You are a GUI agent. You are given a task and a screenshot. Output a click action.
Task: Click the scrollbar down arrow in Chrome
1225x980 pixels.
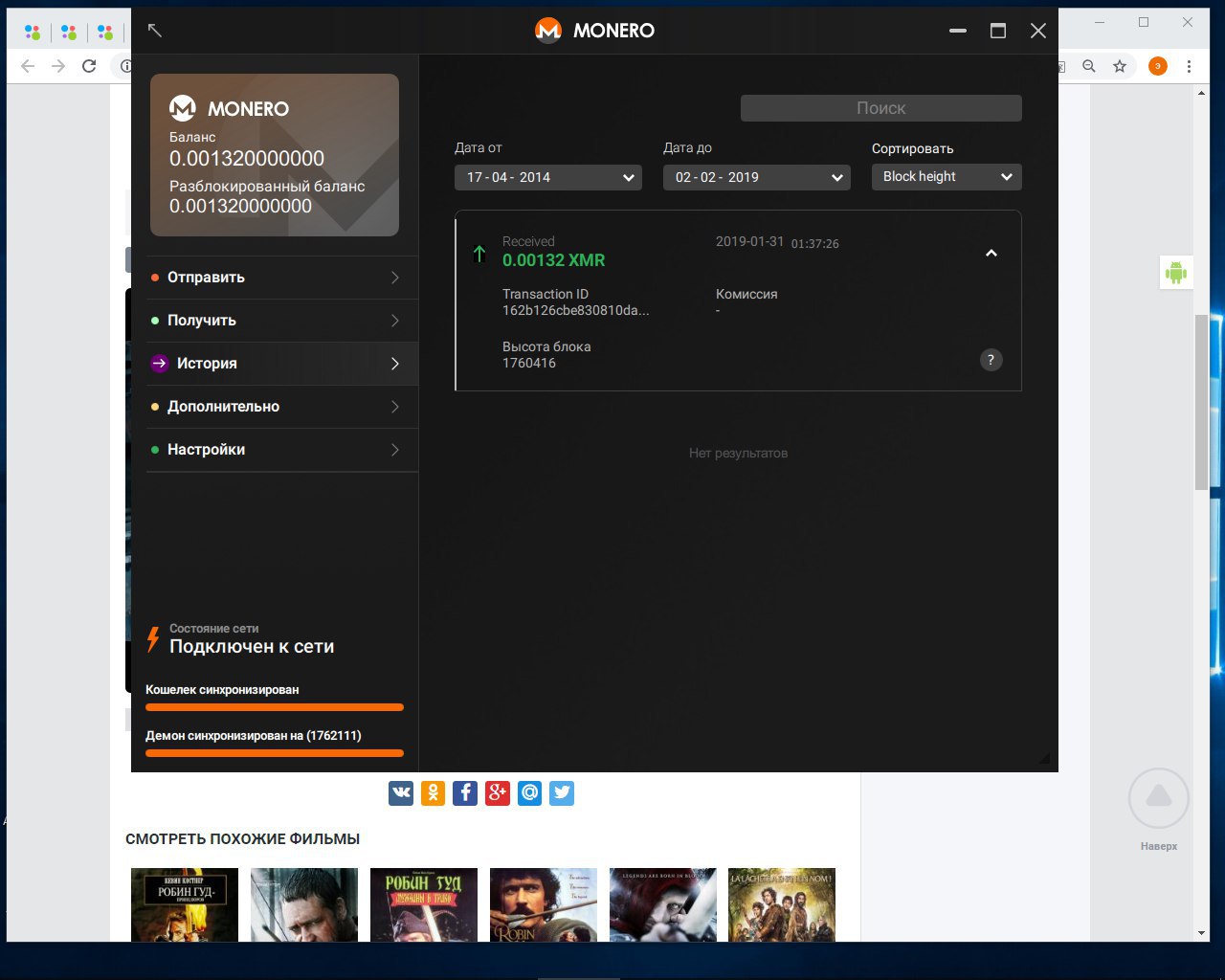(x=1201, y=932)
